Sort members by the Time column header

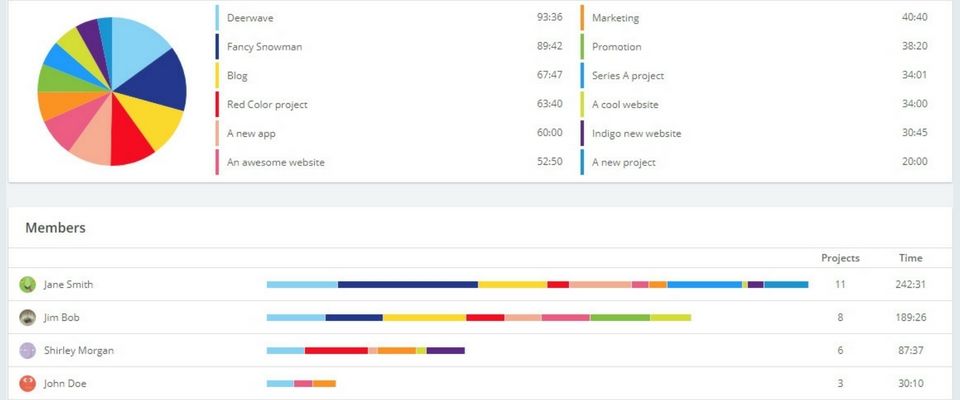click(x=910, y=258)
